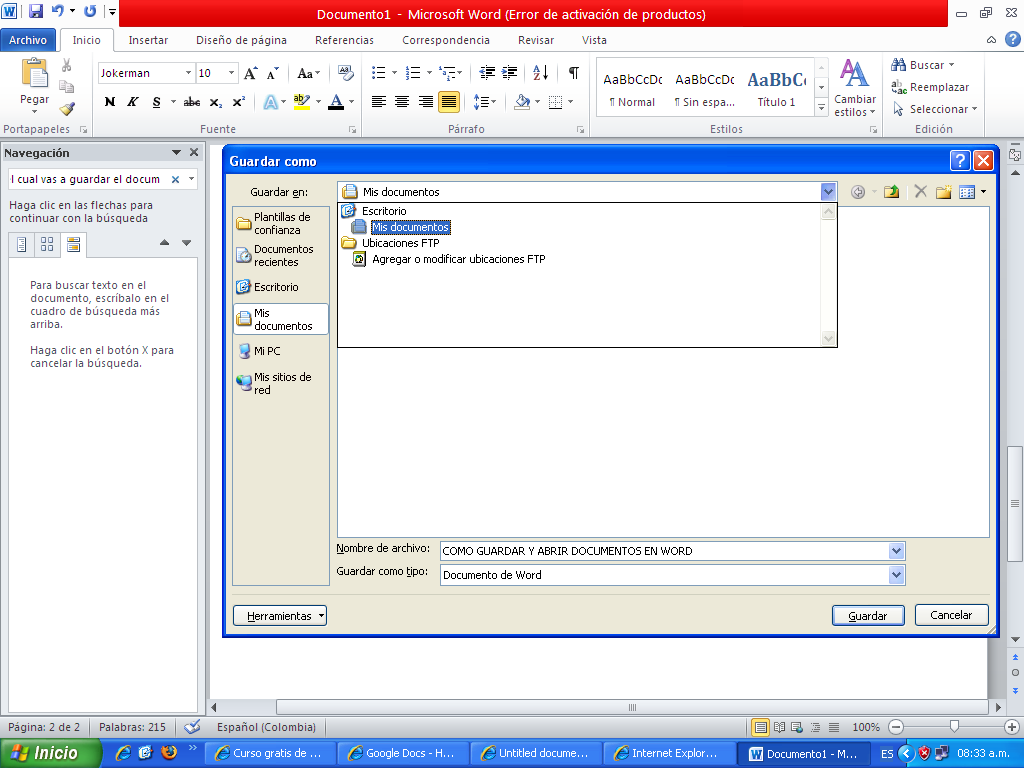Click the help question mark in Guardar como dialog
This screenshot has height=768, width=1024.
tap(960, 161)
